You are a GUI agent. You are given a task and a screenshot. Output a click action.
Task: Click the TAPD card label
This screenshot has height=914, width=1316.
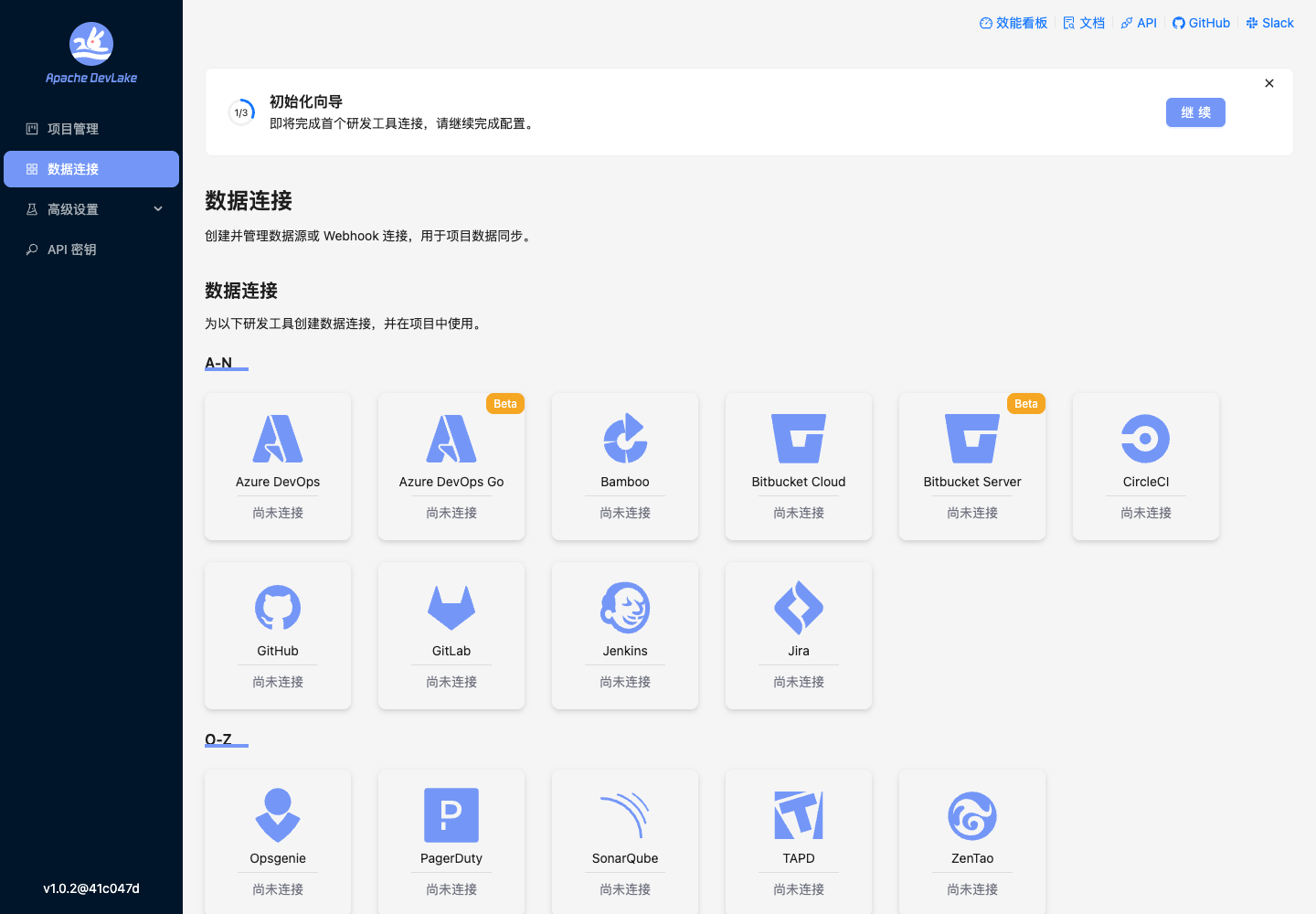tap(799, 858)
